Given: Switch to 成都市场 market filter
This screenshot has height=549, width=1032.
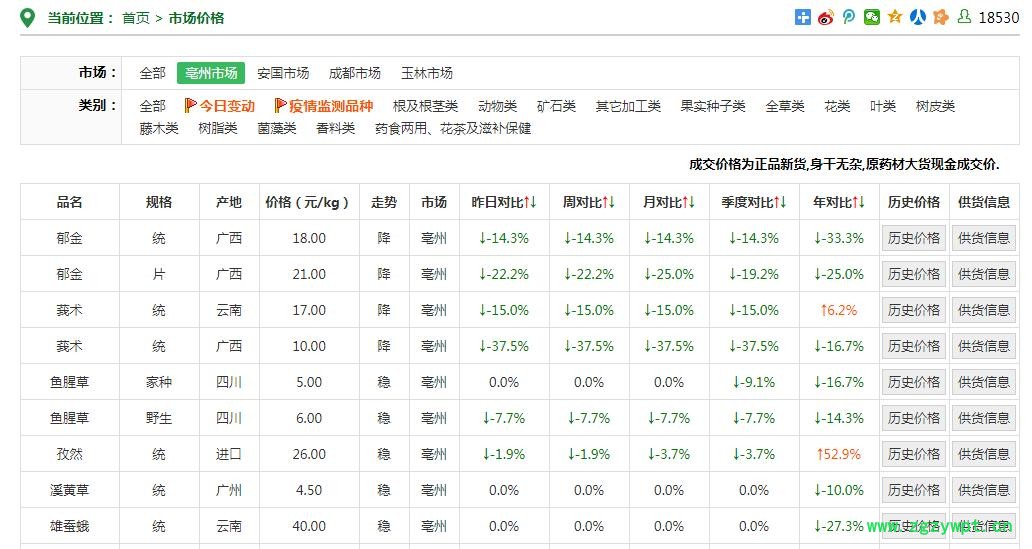Looking at the screenshot, I should point(355,73).
